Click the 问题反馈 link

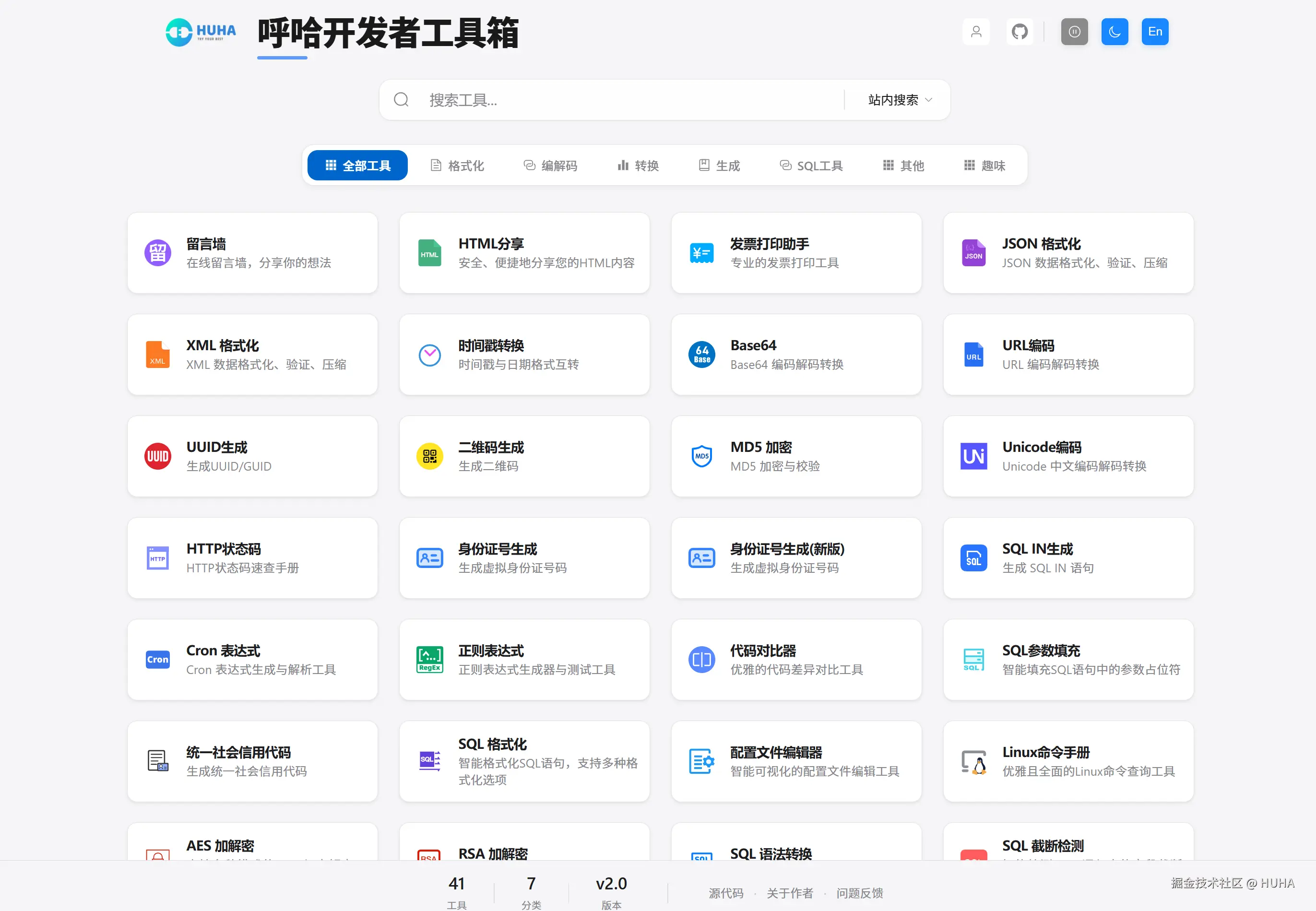pyautogui.click(x=859, y=893)
